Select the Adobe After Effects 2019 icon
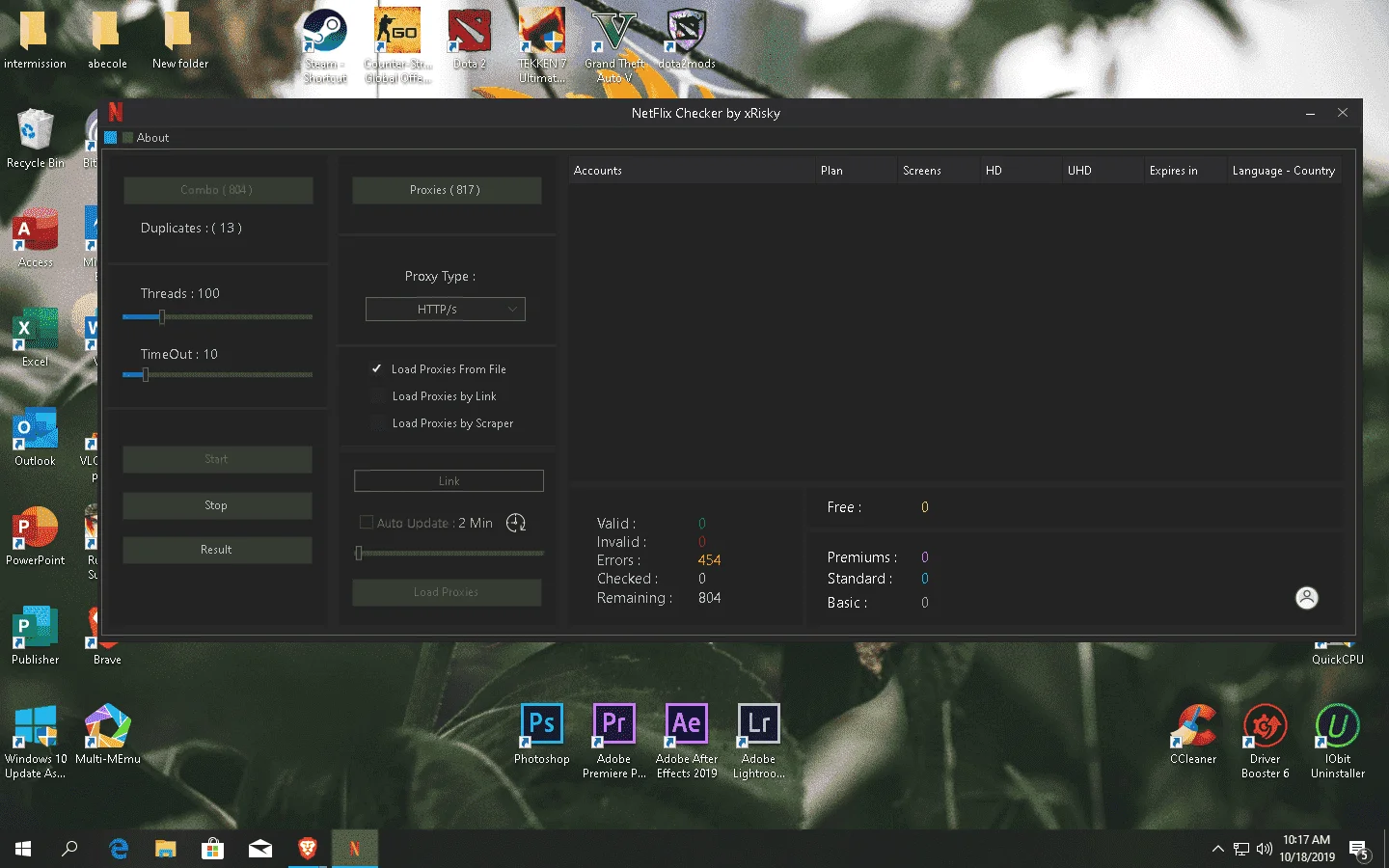1389x868 pixels. [x=687, y=741]
